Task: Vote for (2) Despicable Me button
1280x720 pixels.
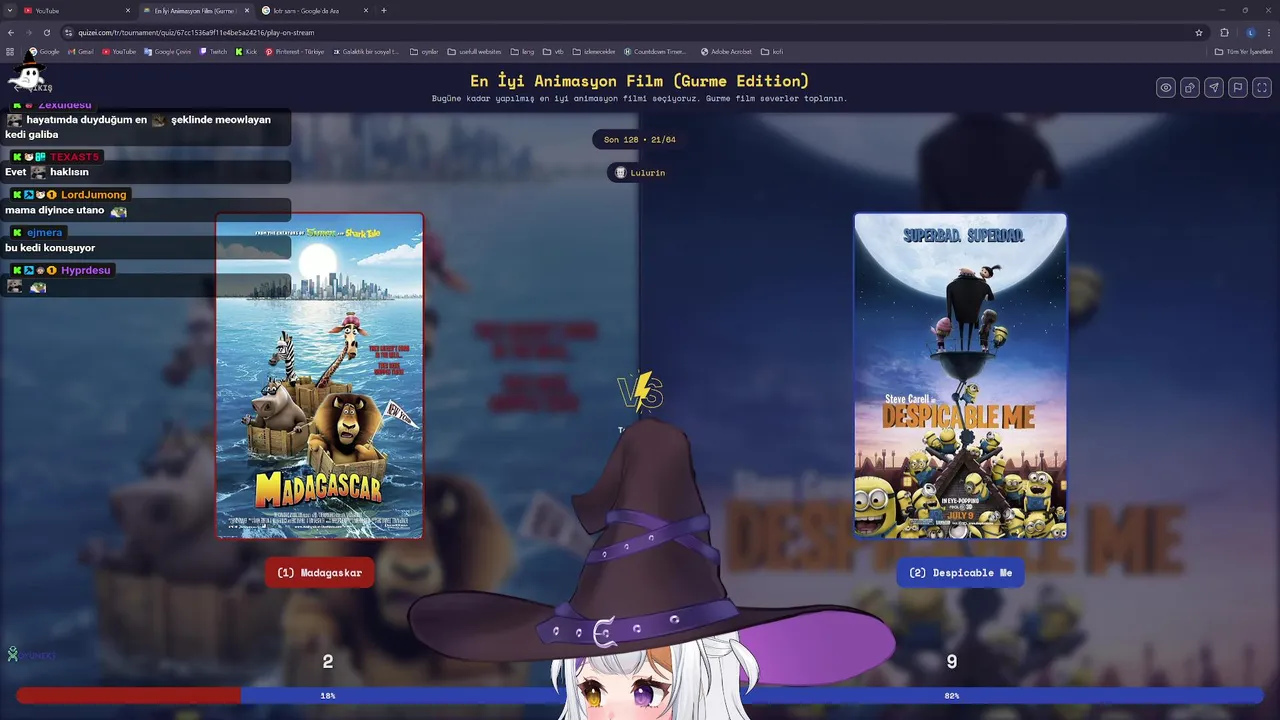Action: (x=960, y=573)
